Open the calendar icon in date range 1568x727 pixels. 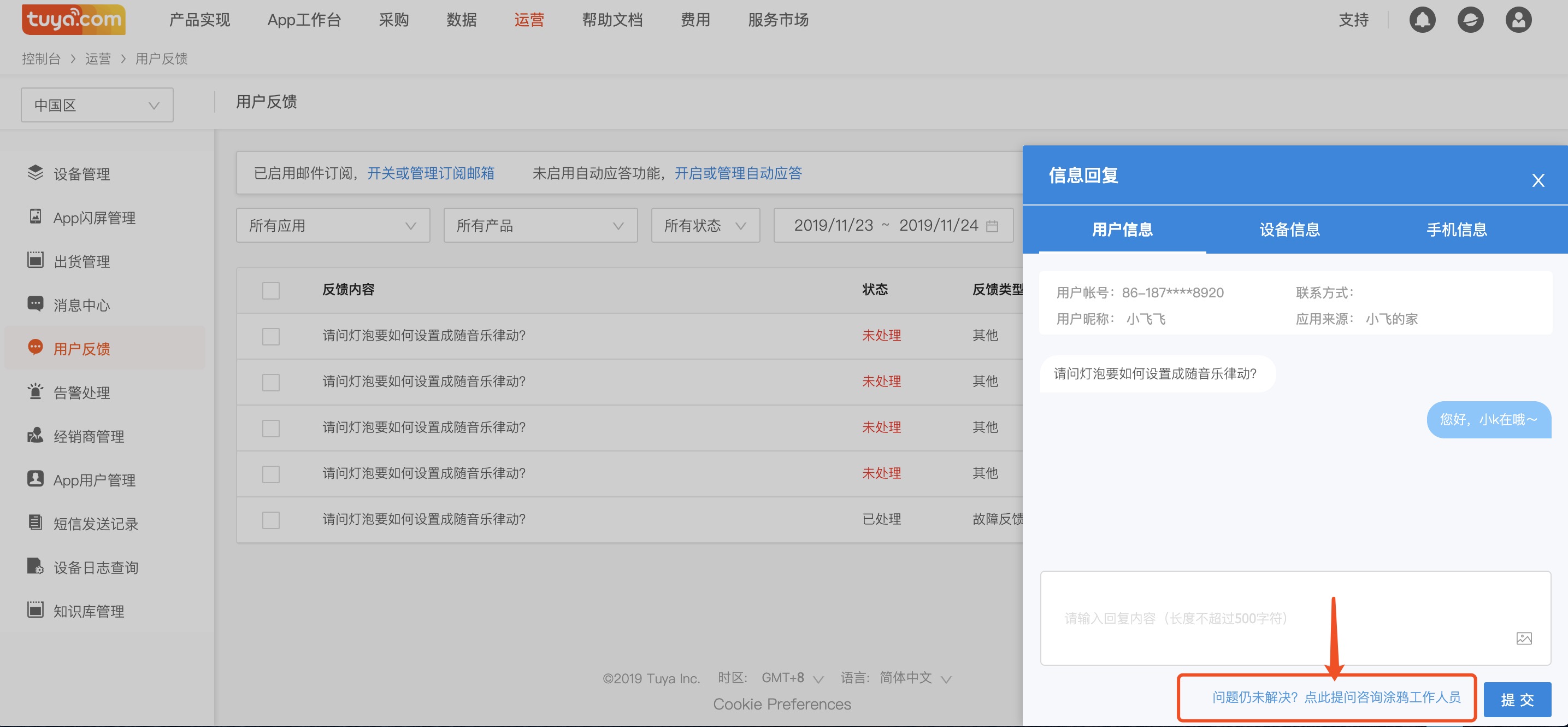point(992,226)
